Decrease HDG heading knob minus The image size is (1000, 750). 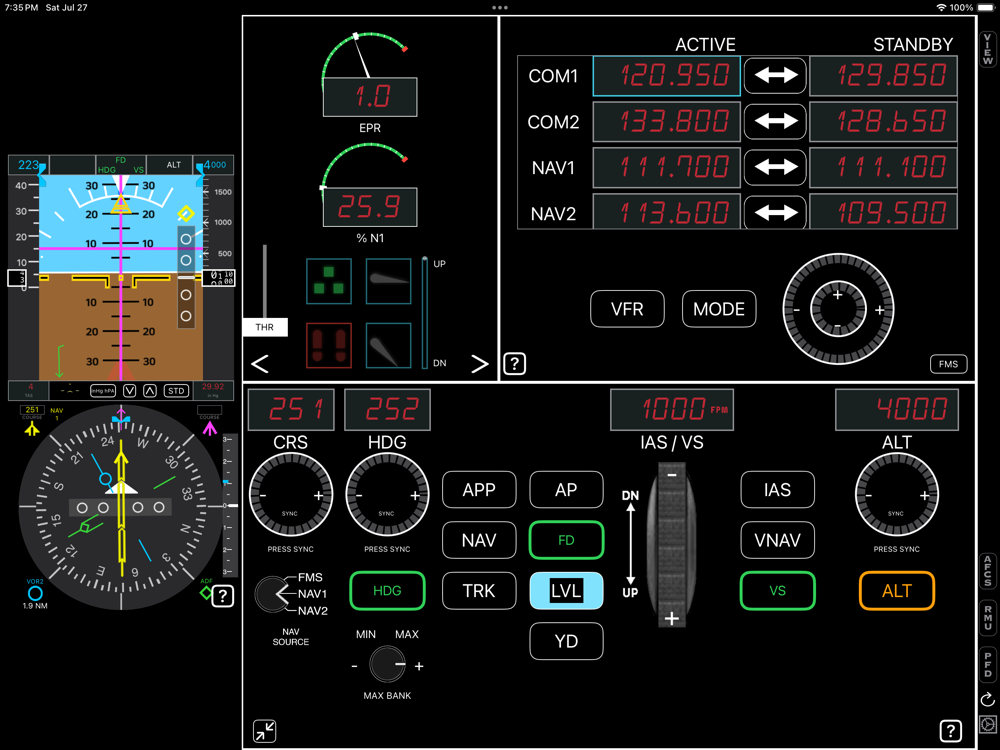359,496
